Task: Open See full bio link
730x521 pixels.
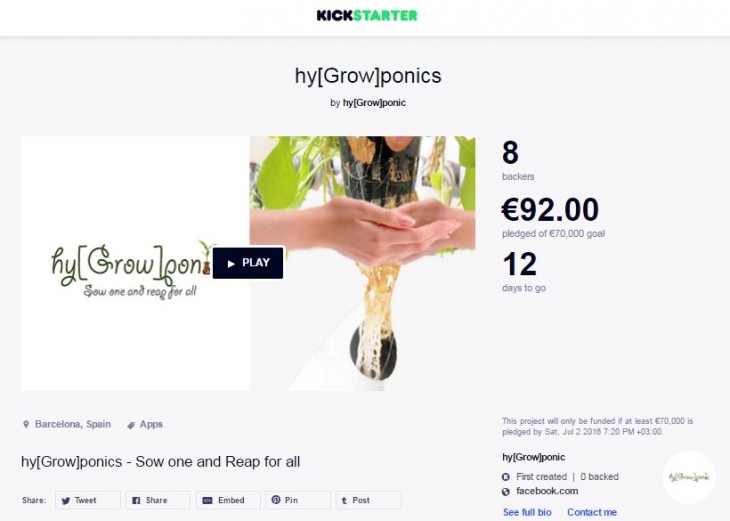Action: [x=527, y=512]
